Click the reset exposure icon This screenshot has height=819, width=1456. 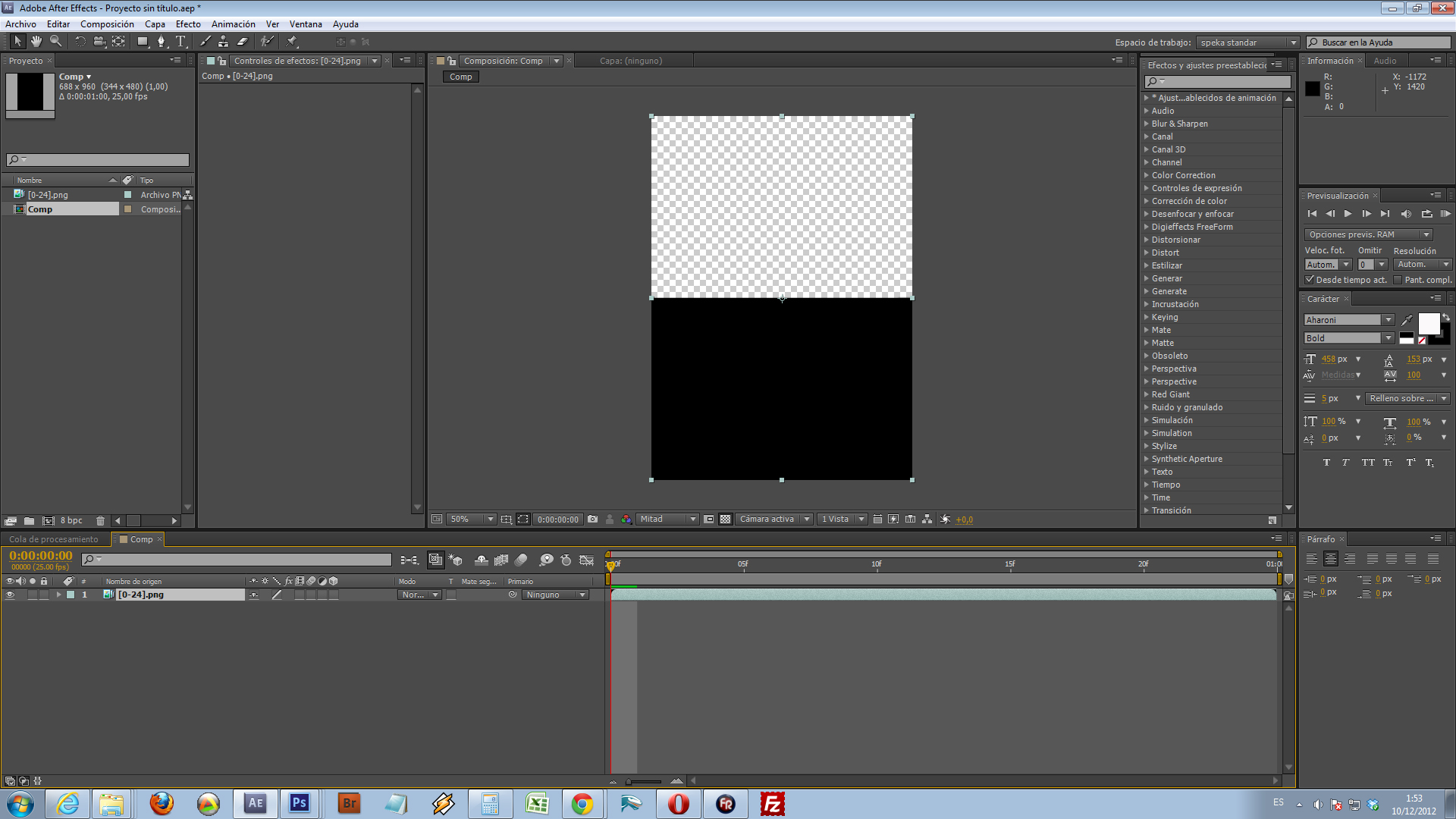click(945, 519)
